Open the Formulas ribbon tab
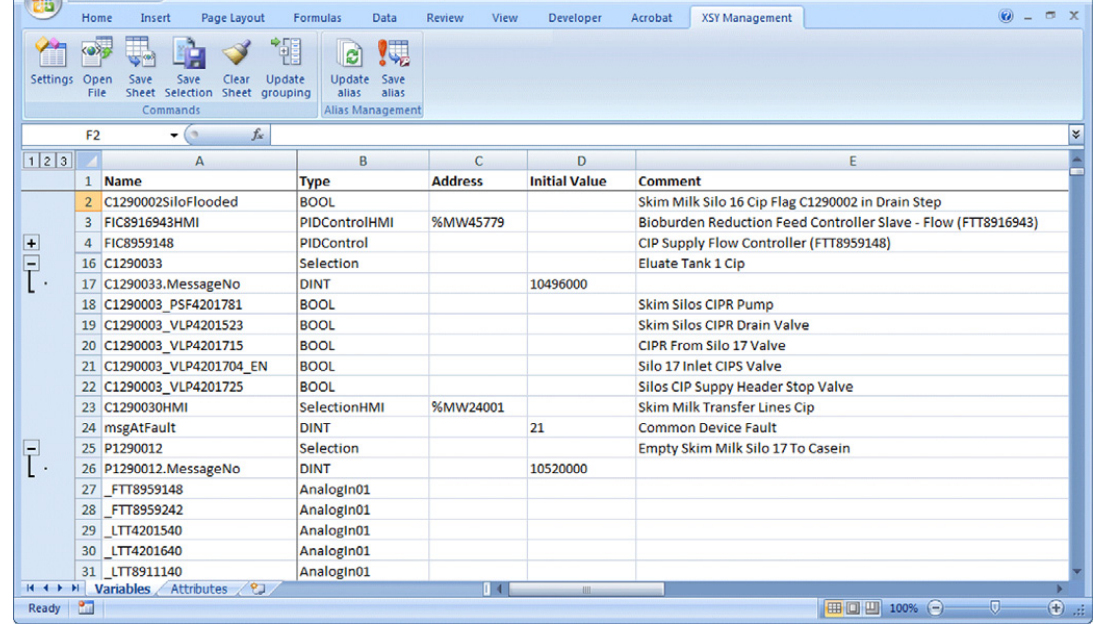The width and height of the screenshot is (1107, 626). pos(317,18)
